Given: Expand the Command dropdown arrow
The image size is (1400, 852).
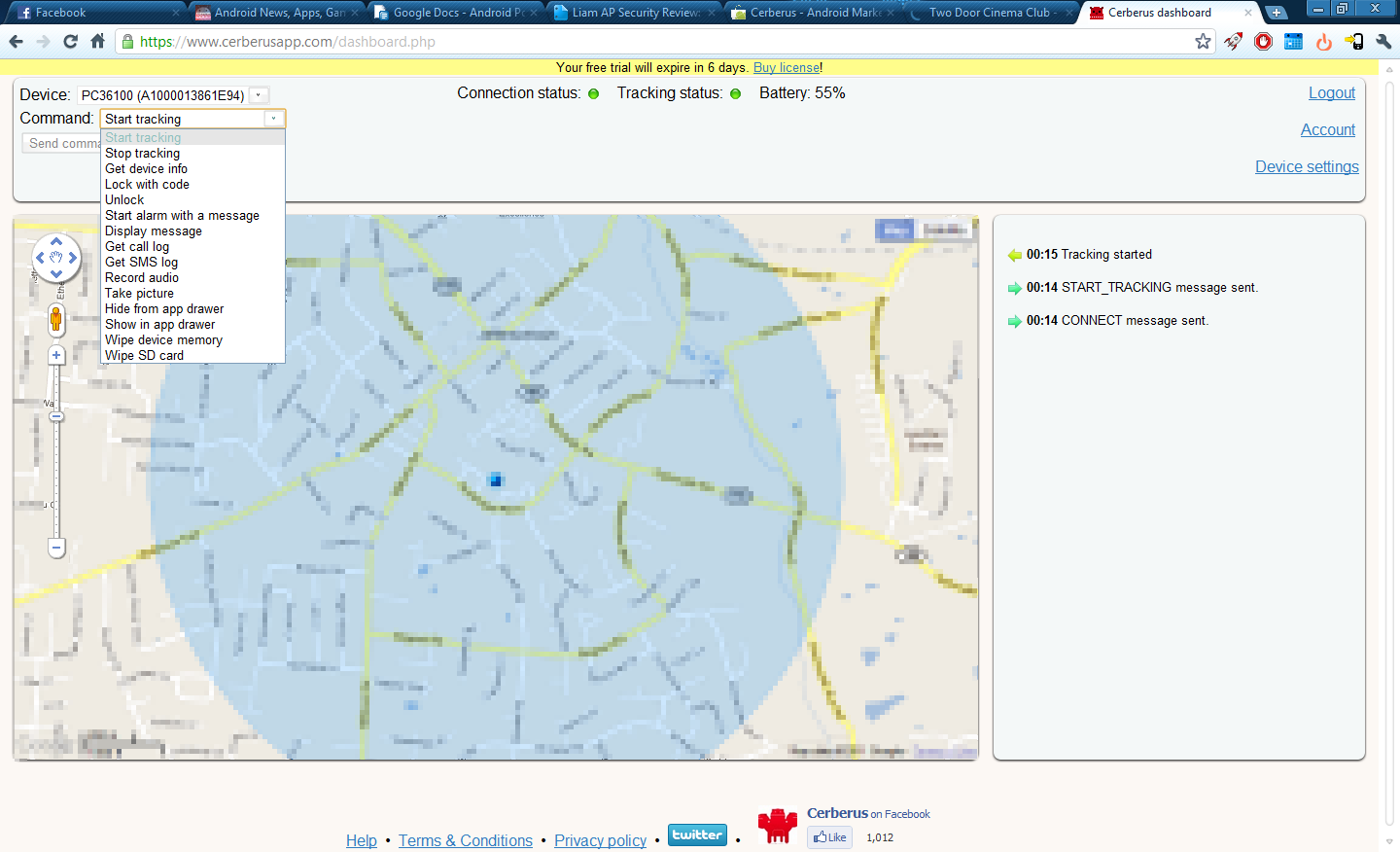Looking at the screenshot, I should [x=275, y=118].
